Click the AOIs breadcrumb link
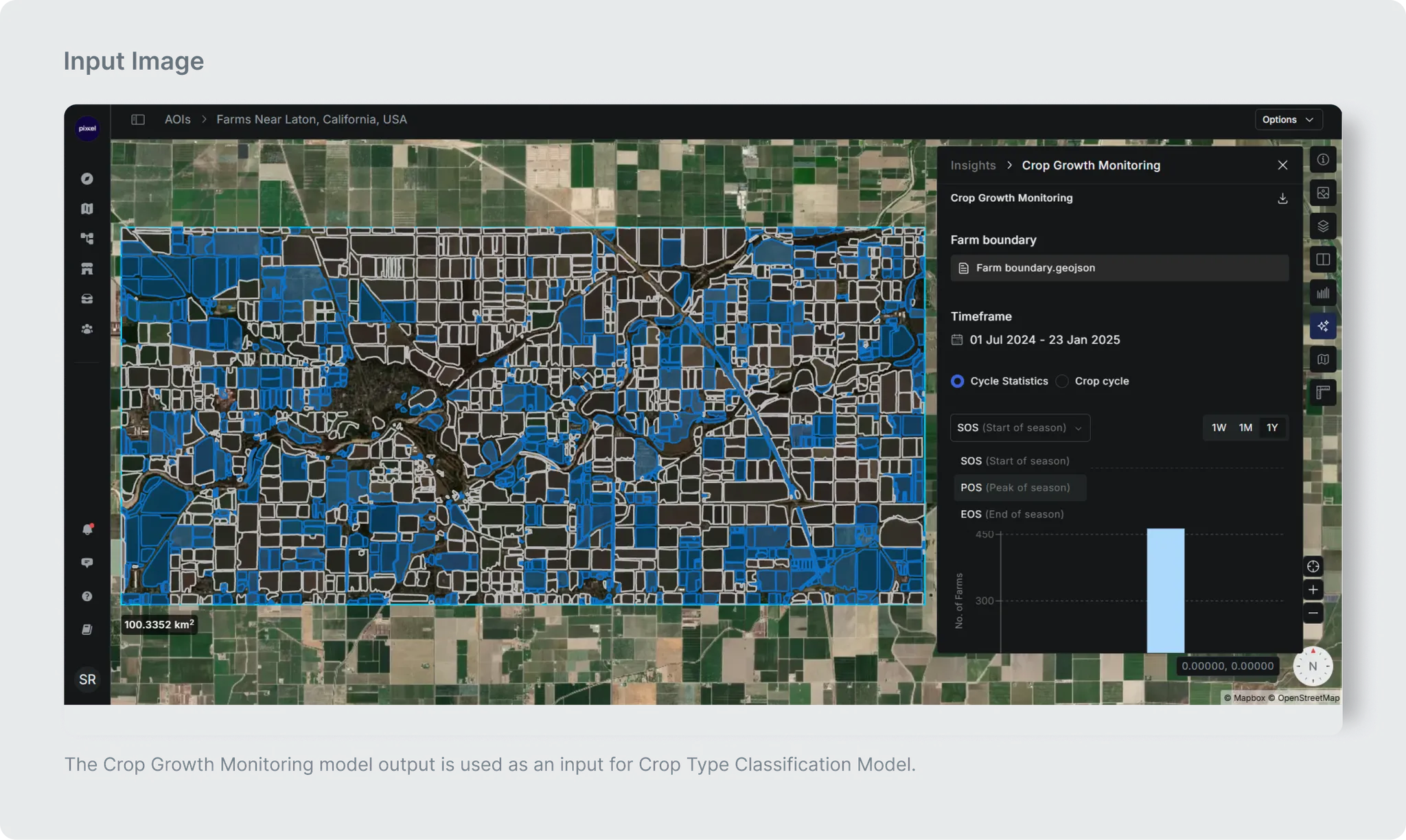 [177, 119]
